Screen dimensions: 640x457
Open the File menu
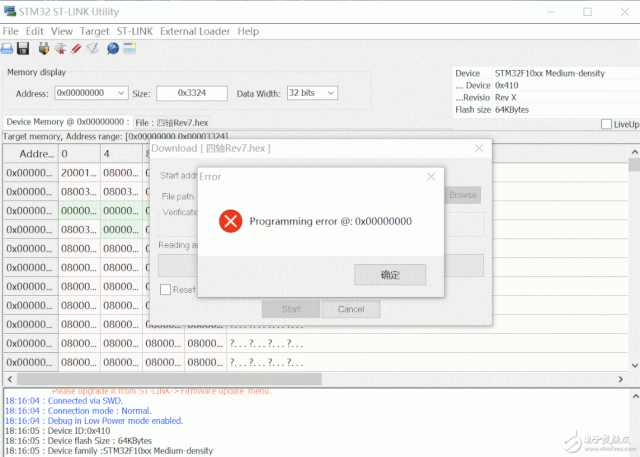[x=10, y=31]
